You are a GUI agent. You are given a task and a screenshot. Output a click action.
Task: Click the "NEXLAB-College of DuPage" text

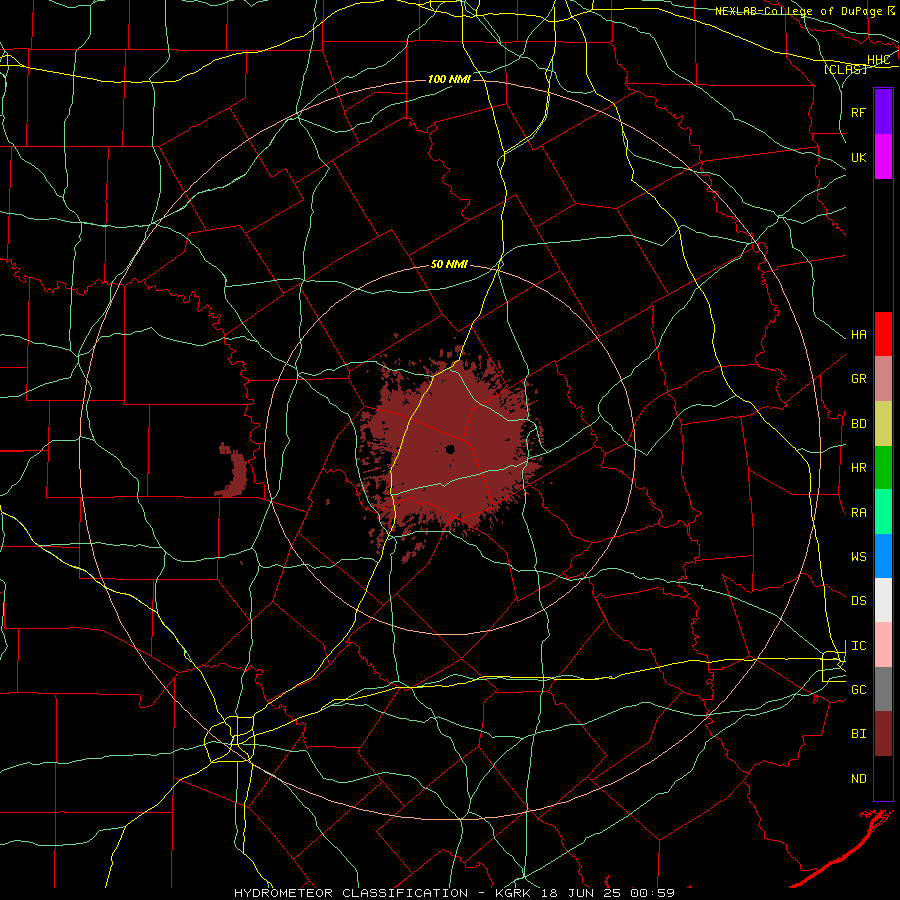coord(798,11)
